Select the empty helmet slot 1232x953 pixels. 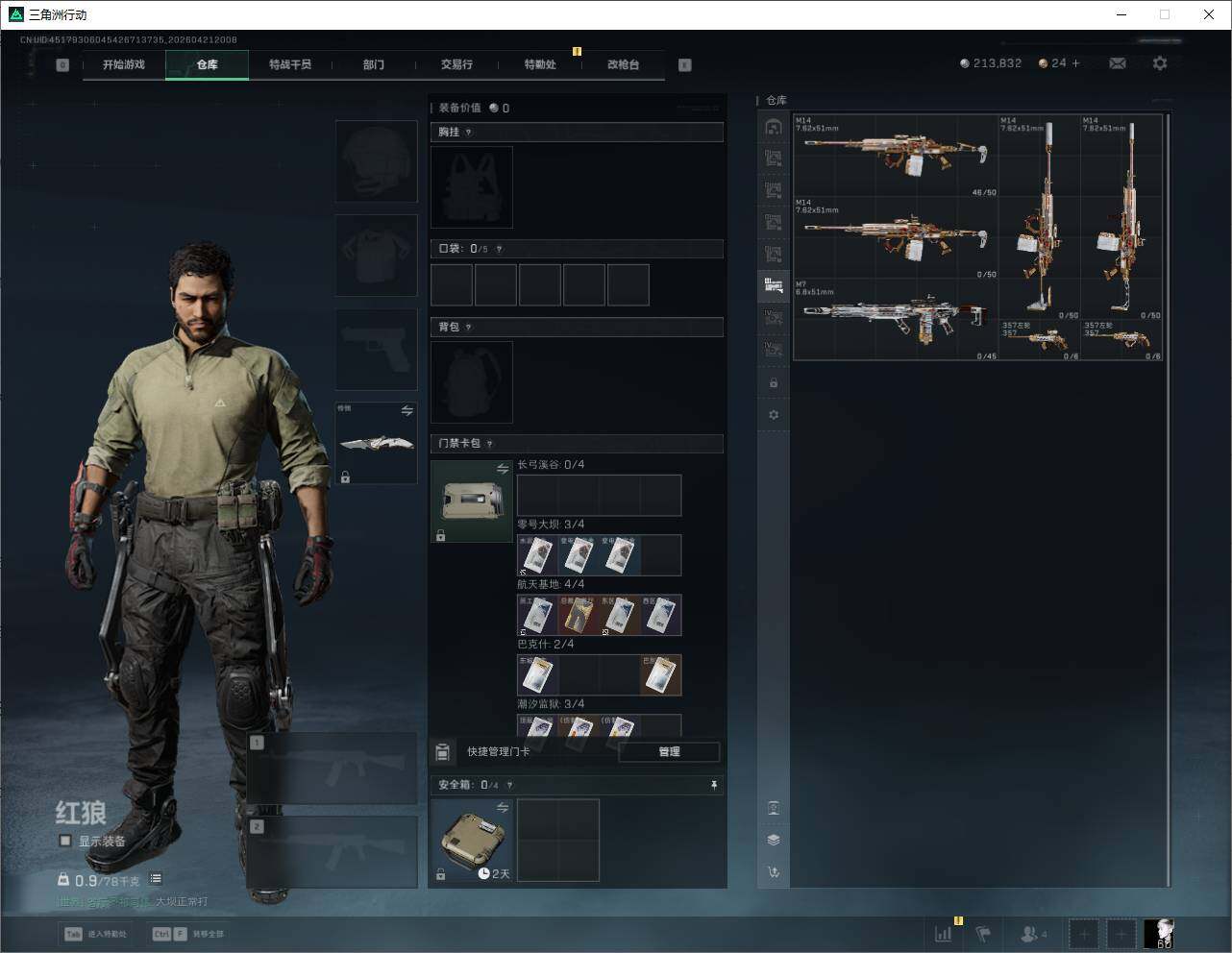click(x=377, y=161)
